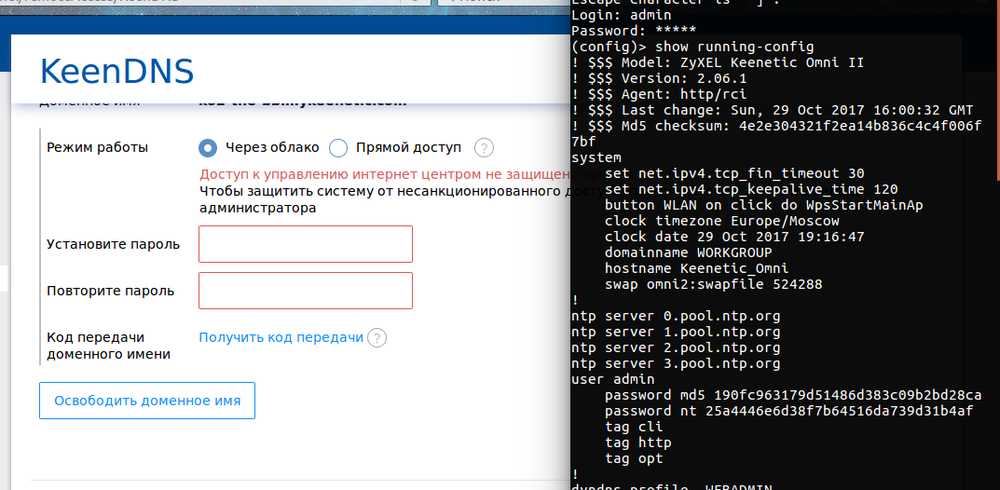Select the "Режим работы" label
This screenshot has height=490, width=1000.
tap(98, 148)
